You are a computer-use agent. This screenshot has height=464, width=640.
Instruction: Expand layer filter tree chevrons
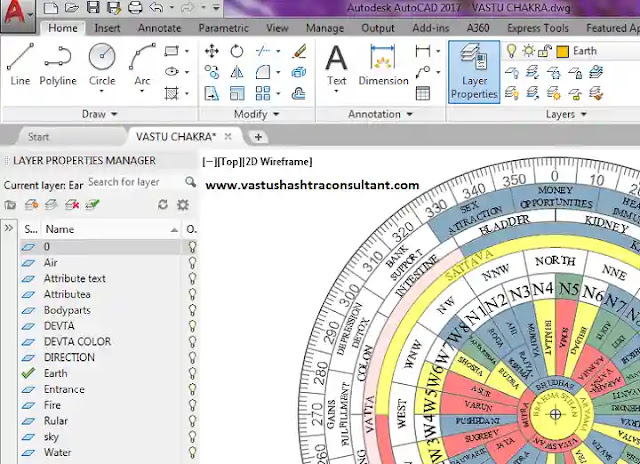(9, 228)
